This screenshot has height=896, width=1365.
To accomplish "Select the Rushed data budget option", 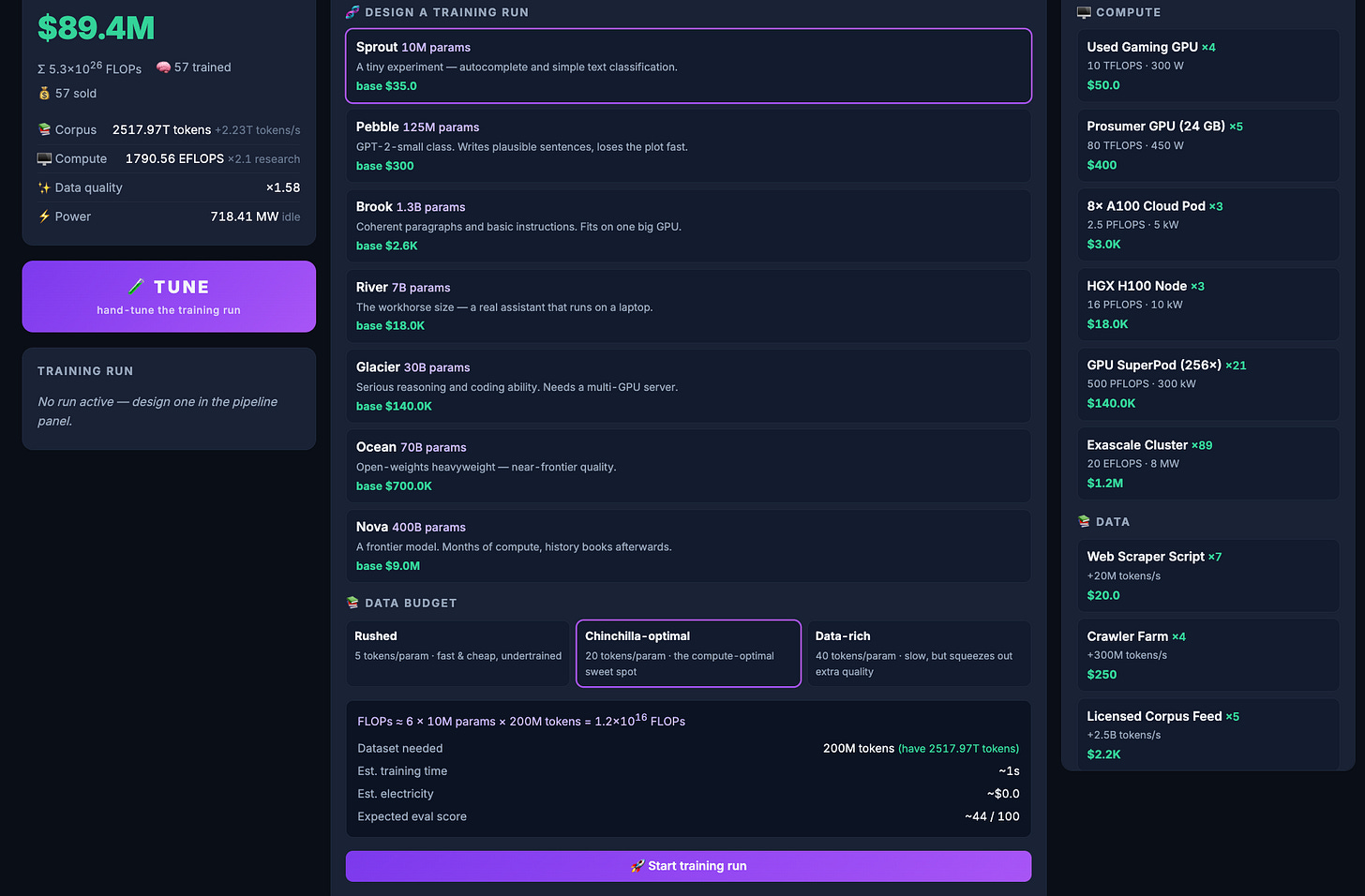I will pos(458,653).
